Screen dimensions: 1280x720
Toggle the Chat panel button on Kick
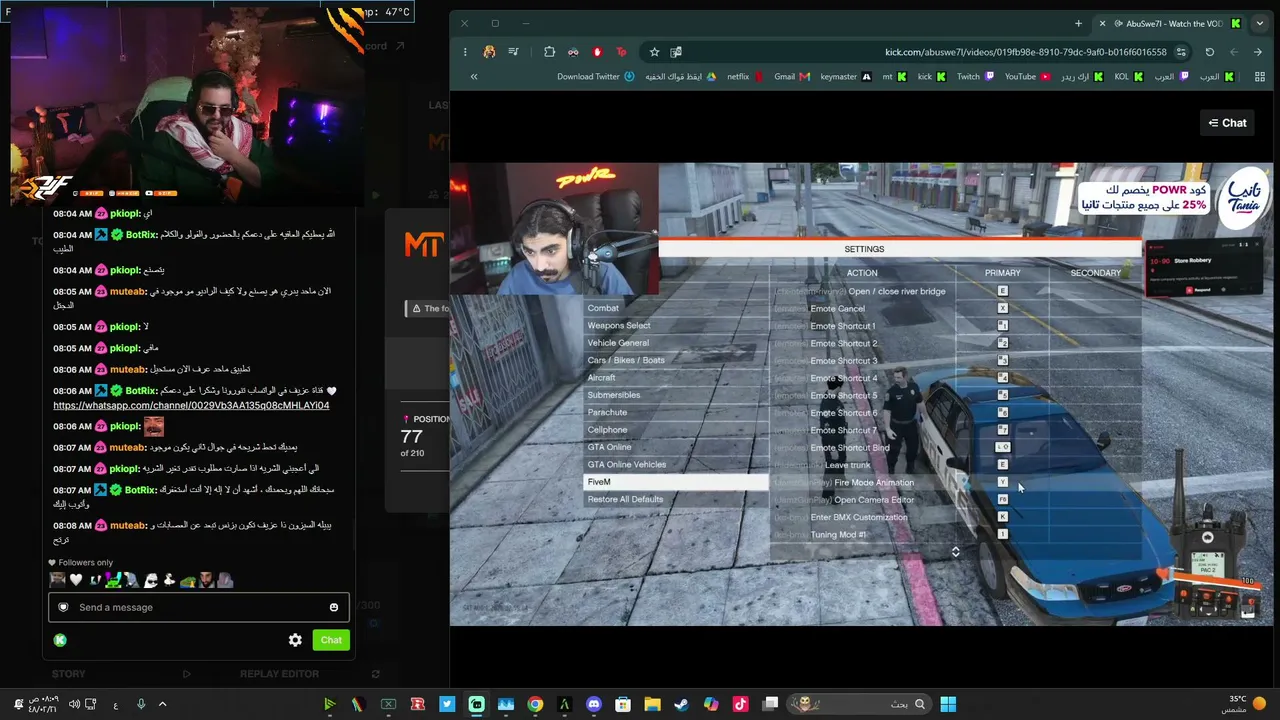coord(1227,123)
